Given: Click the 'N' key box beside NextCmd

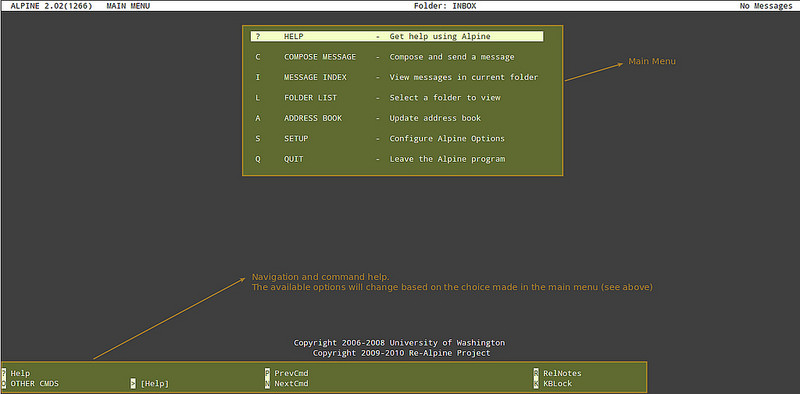Looking at the screenshot, I should click(x=267, y=383).
